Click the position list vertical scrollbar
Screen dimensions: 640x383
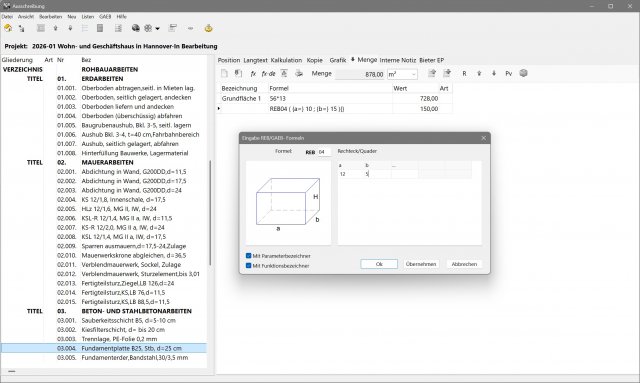click(x=210, y=212)
